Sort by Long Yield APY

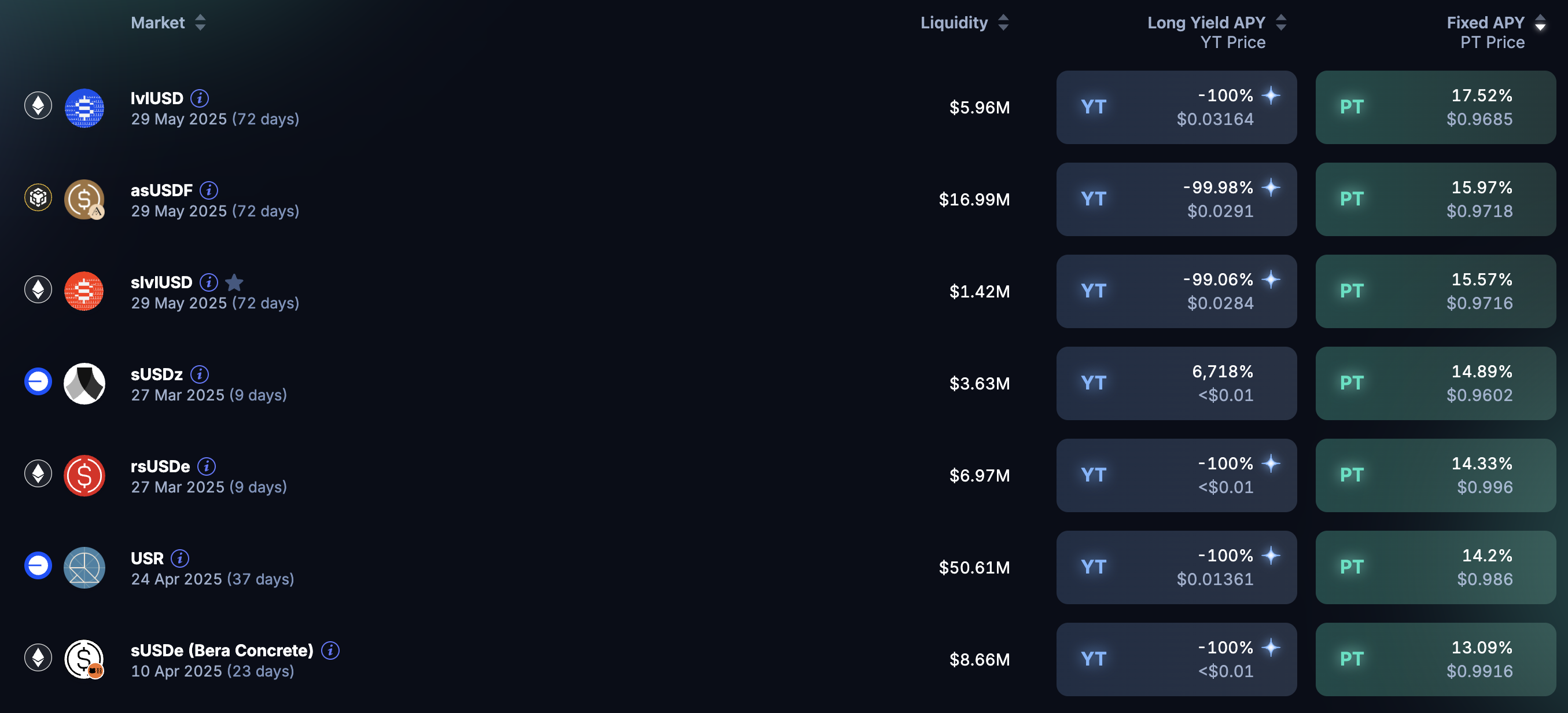click(x=1281, y=23)
